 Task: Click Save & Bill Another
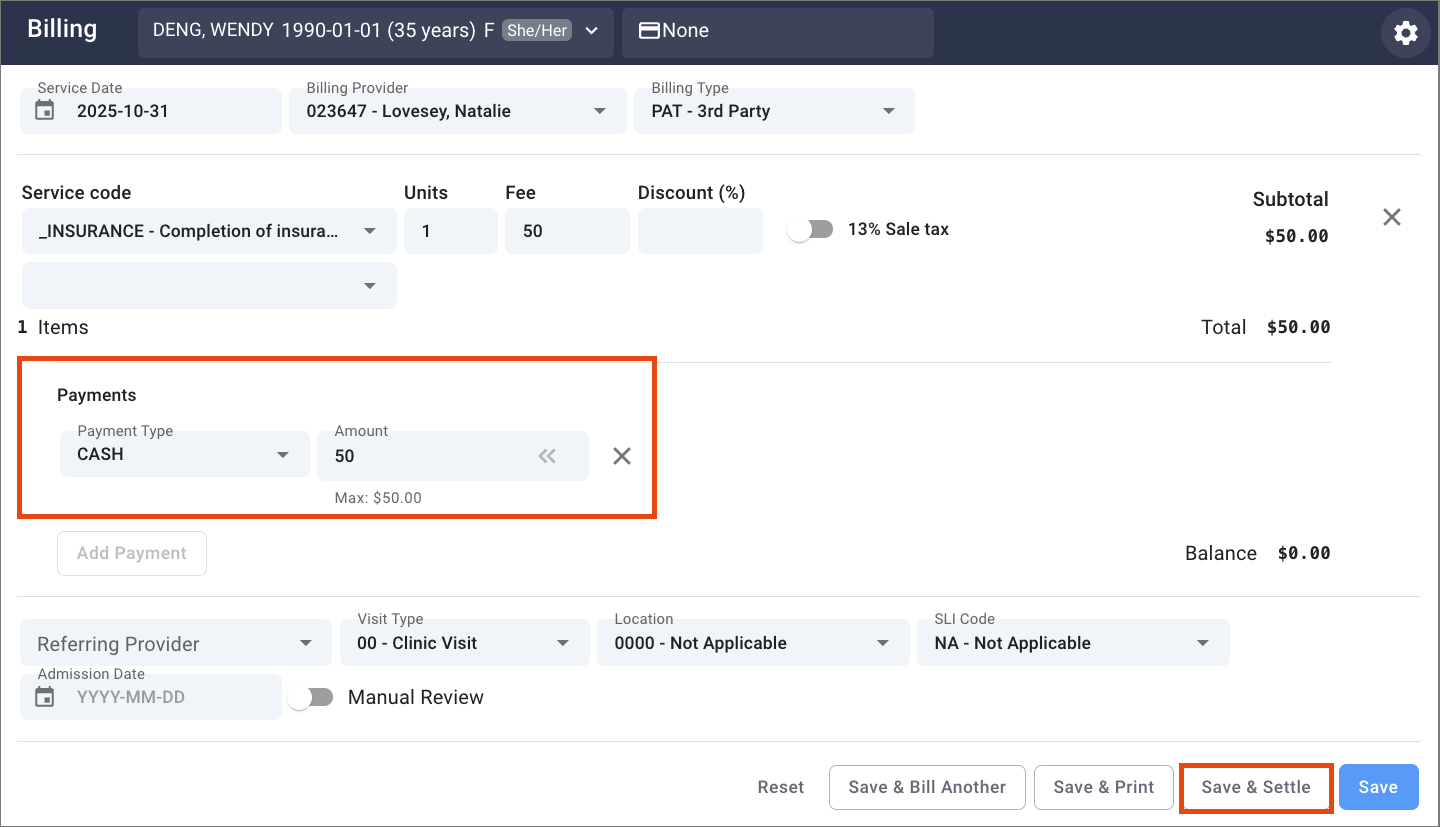tap(927, 787)
